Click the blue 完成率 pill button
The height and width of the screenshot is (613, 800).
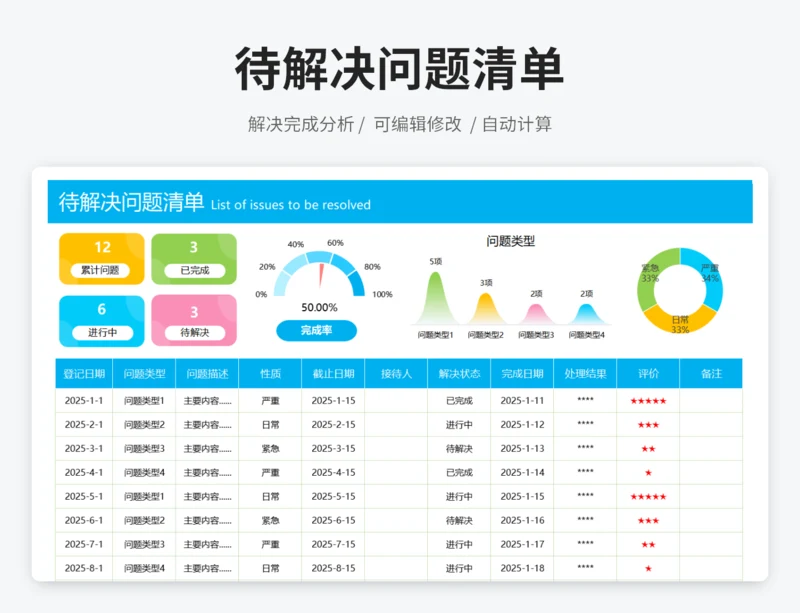click(x=316, y=330)
